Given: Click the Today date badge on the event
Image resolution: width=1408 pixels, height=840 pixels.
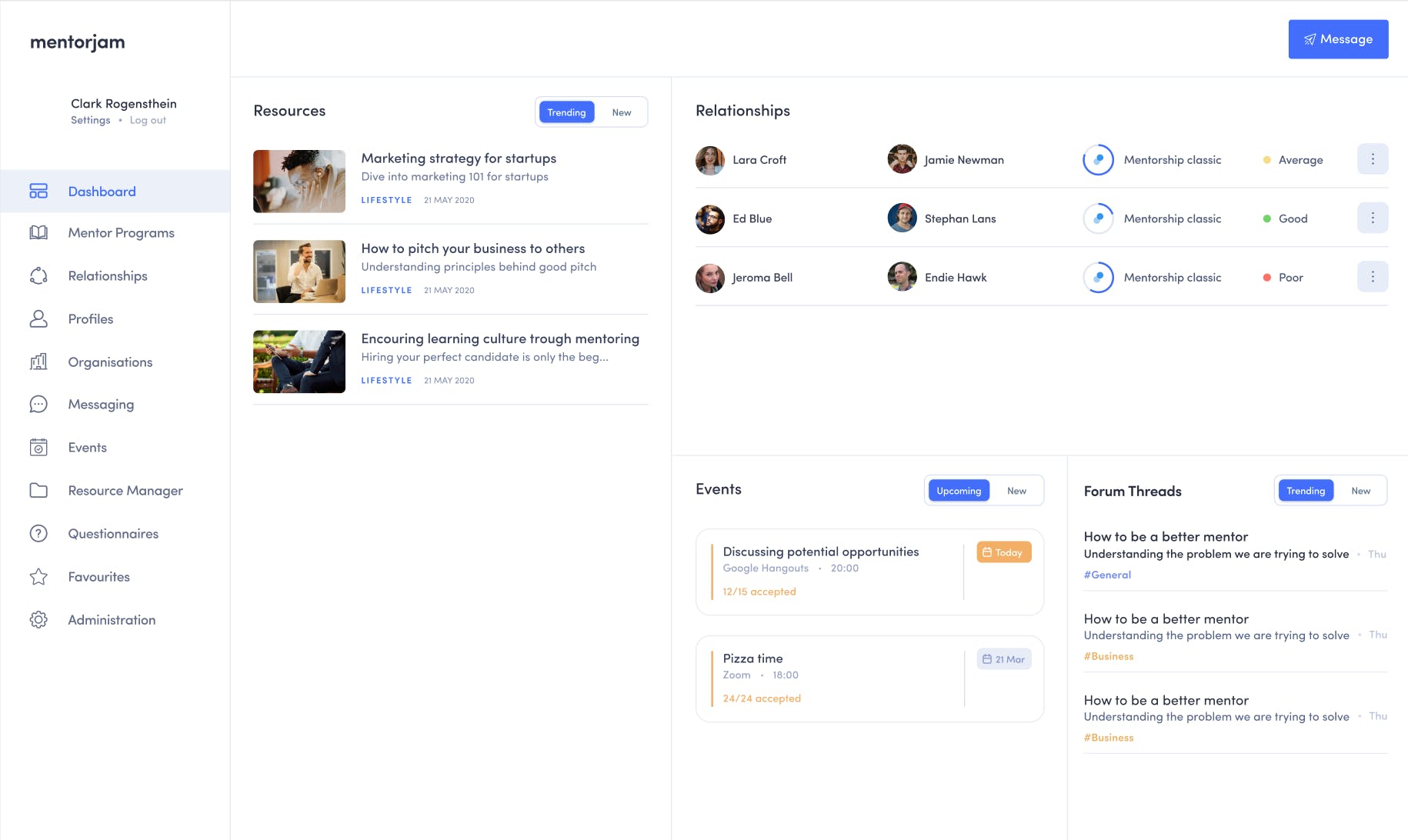Looking at the screenshot, I should (1004, 552).
